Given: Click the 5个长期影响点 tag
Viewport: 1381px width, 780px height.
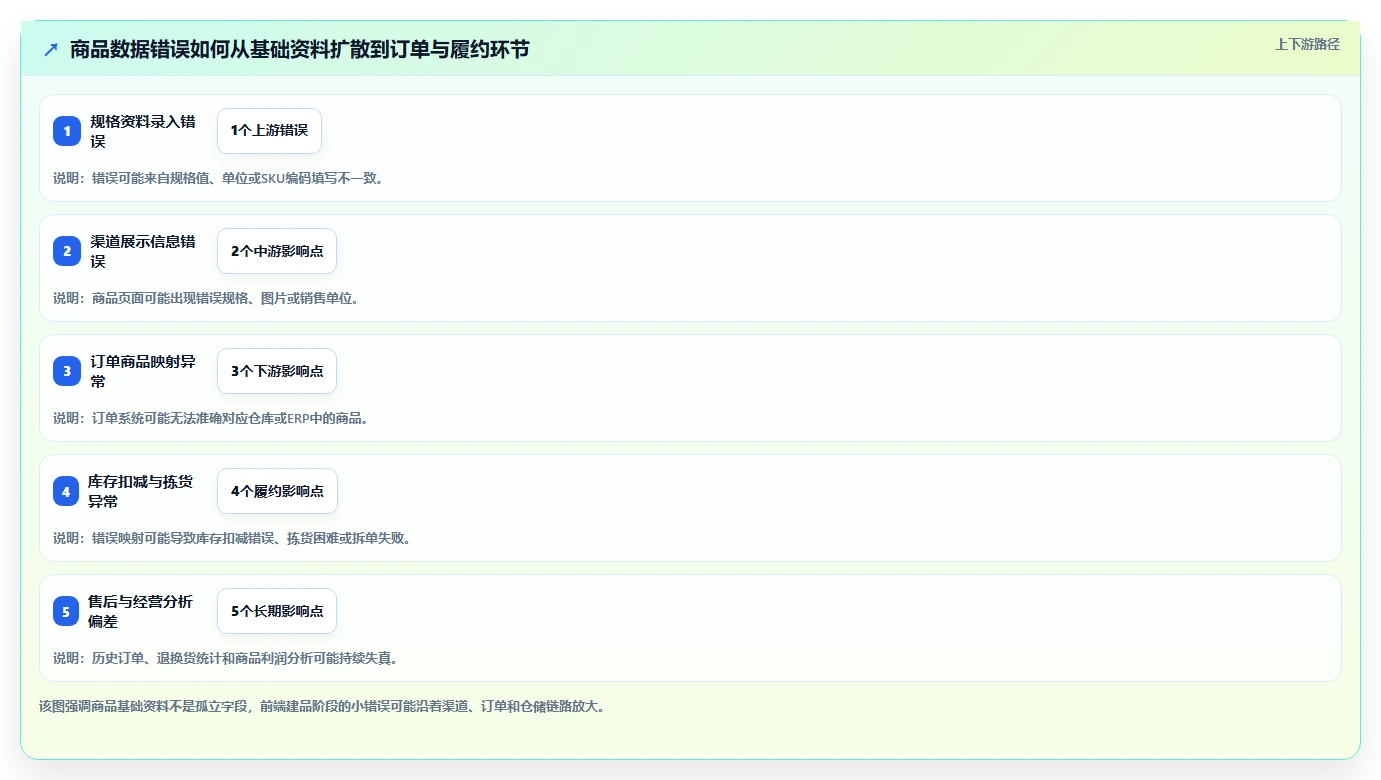Looking at the screenshot, I should 277,611.
